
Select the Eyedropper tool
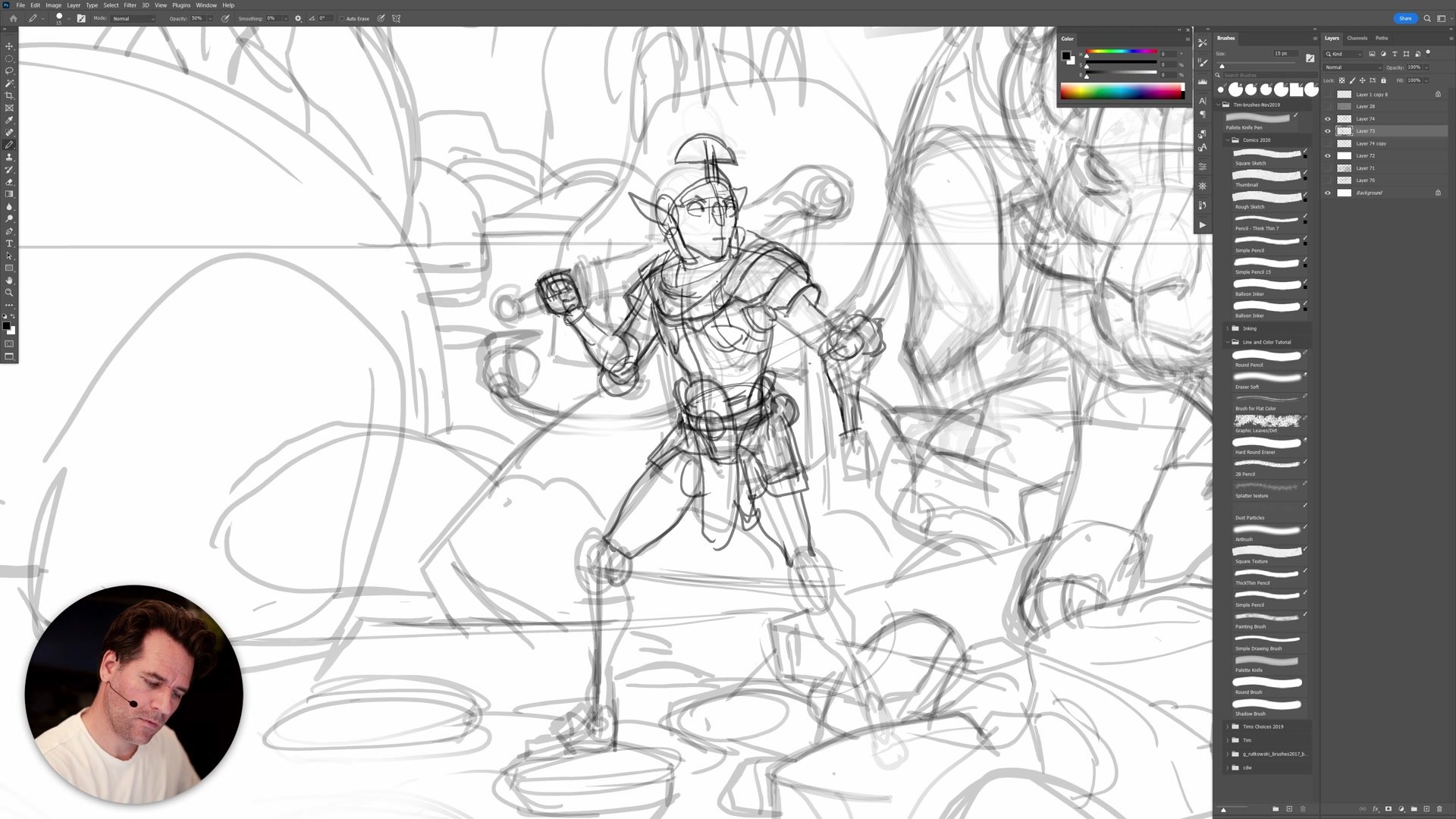coord(9,120)
